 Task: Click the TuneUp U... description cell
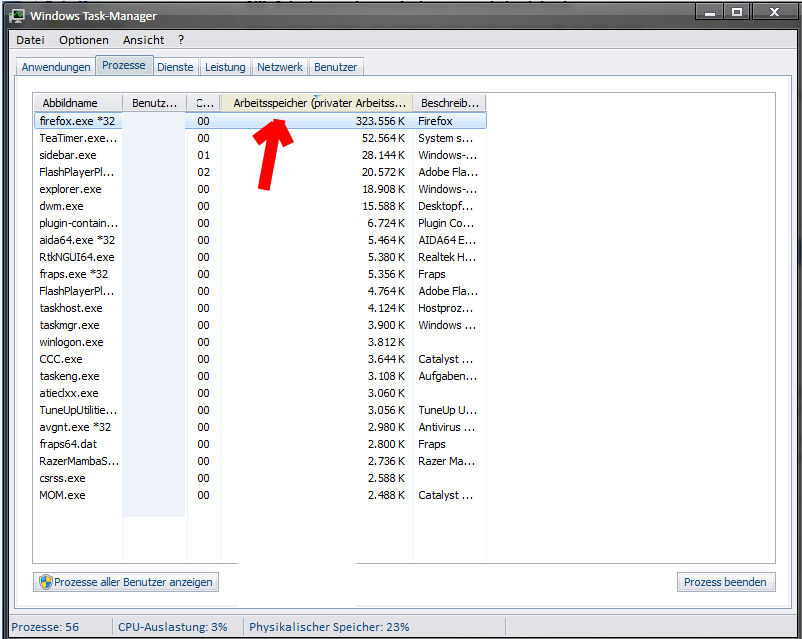pos(448,410)
